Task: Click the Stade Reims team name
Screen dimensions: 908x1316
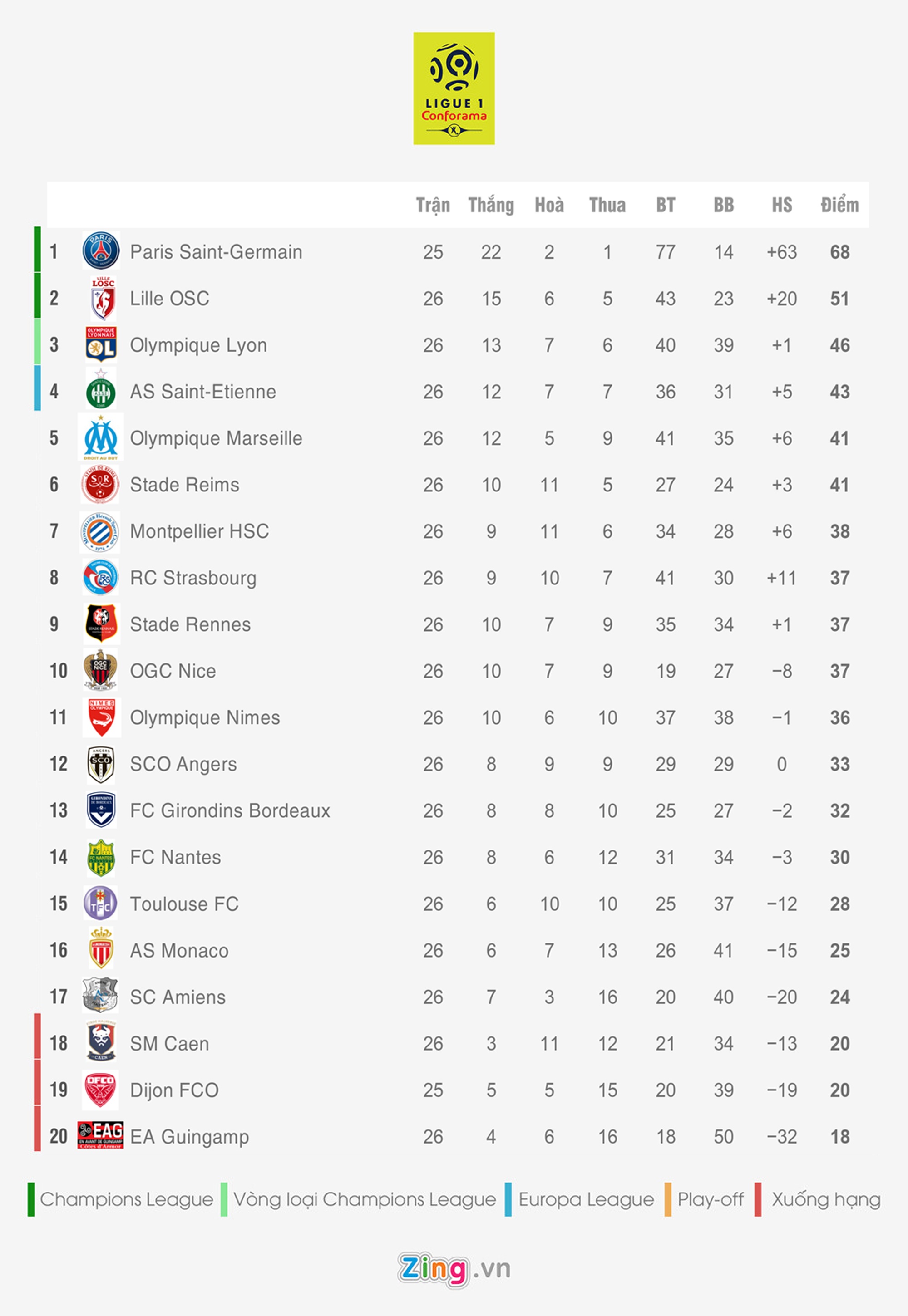Action: click(184, 485)
